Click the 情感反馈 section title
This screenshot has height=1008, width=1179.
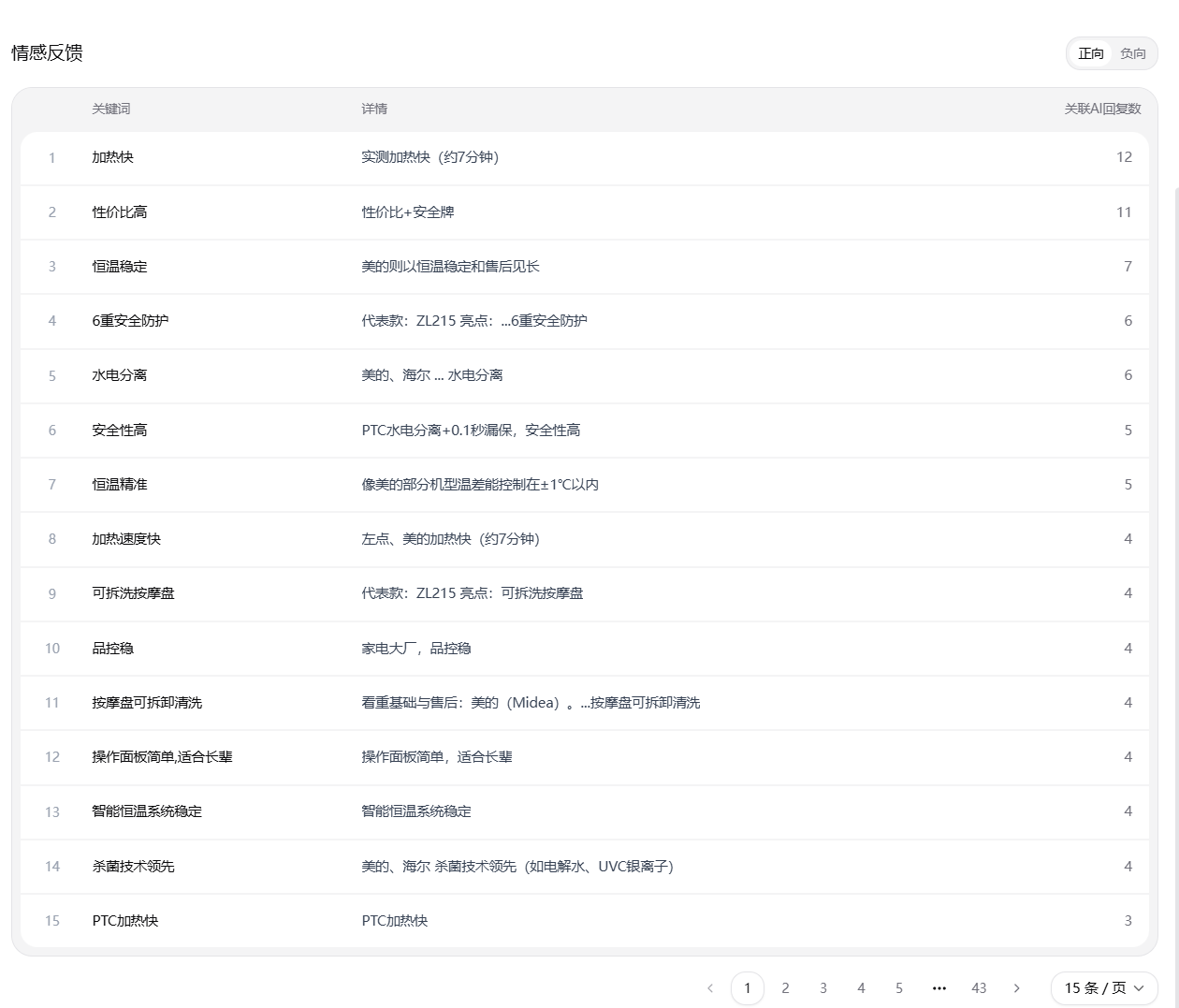47,53
